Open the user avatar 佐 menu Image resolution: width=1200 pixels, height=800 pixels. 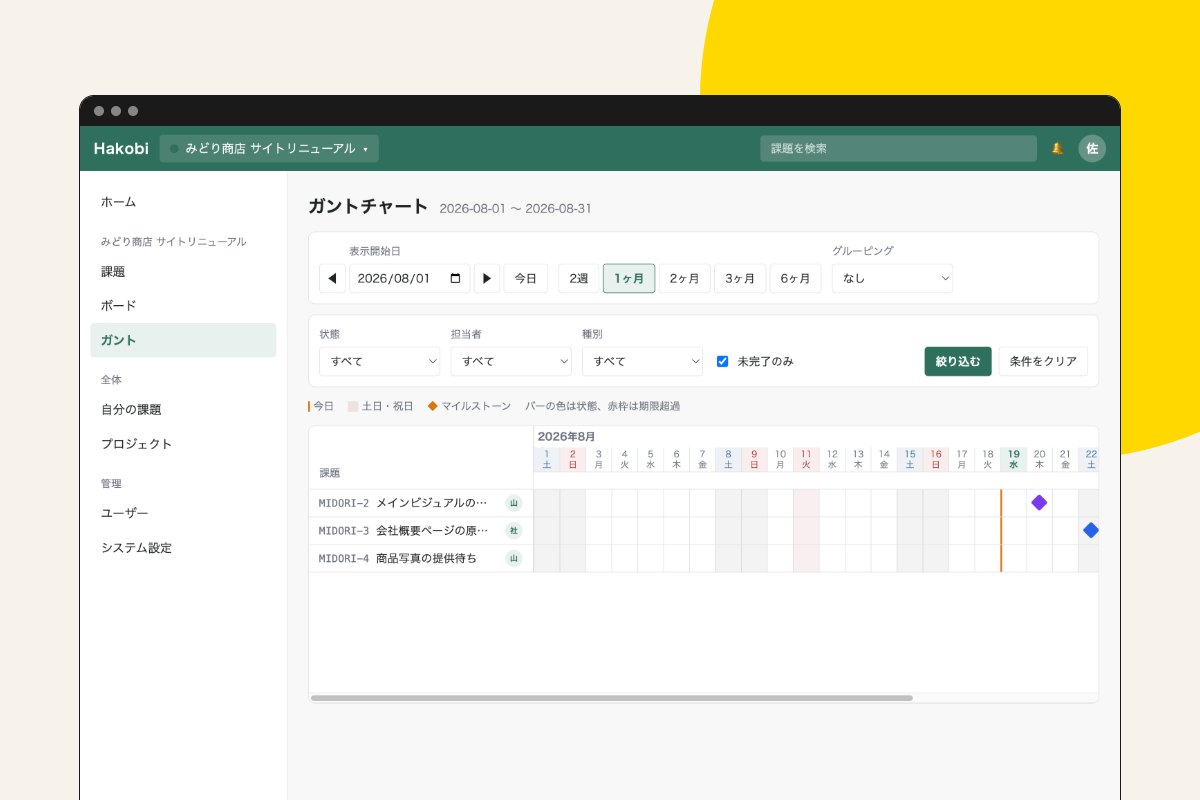[1092, 149]
